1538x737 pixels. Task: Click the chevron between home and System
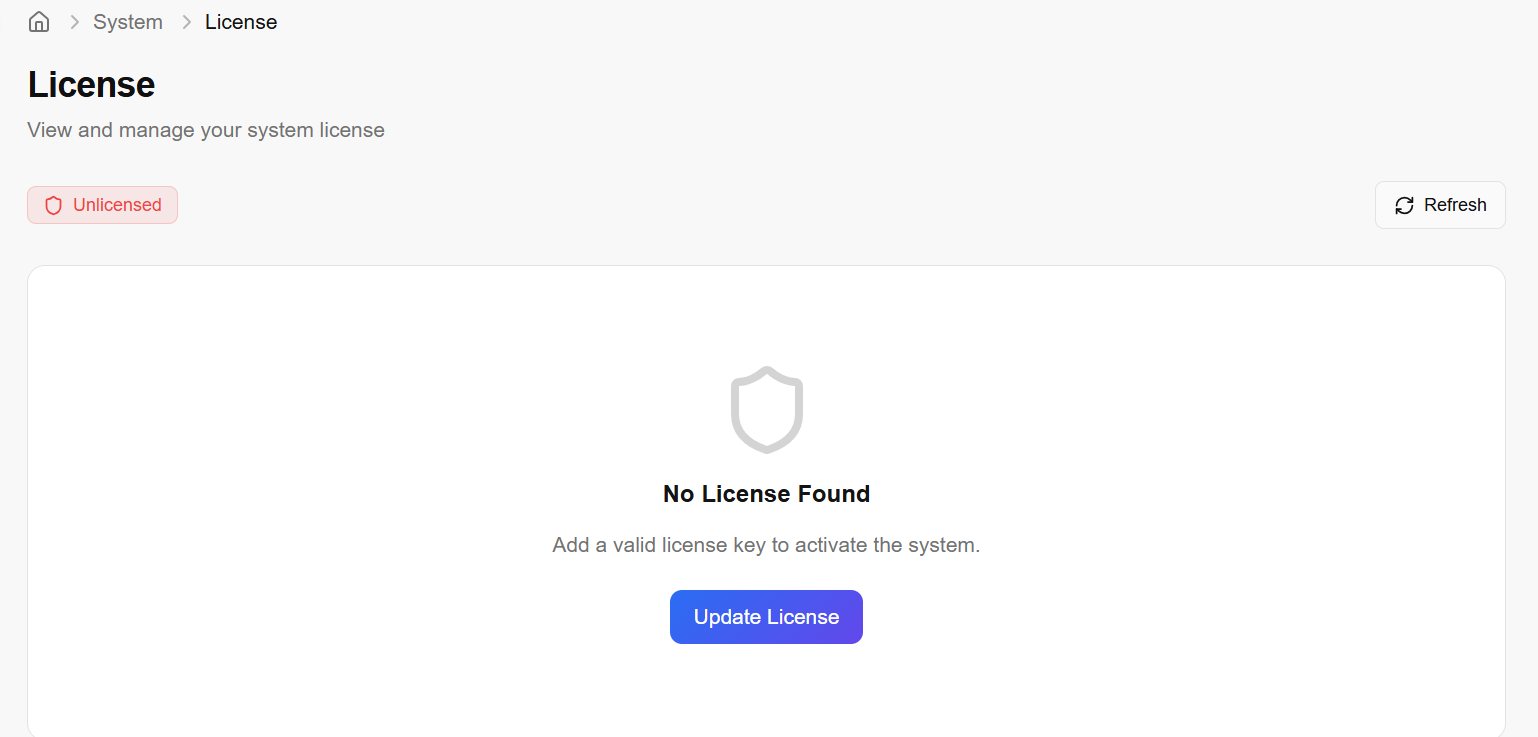[74, 22]
